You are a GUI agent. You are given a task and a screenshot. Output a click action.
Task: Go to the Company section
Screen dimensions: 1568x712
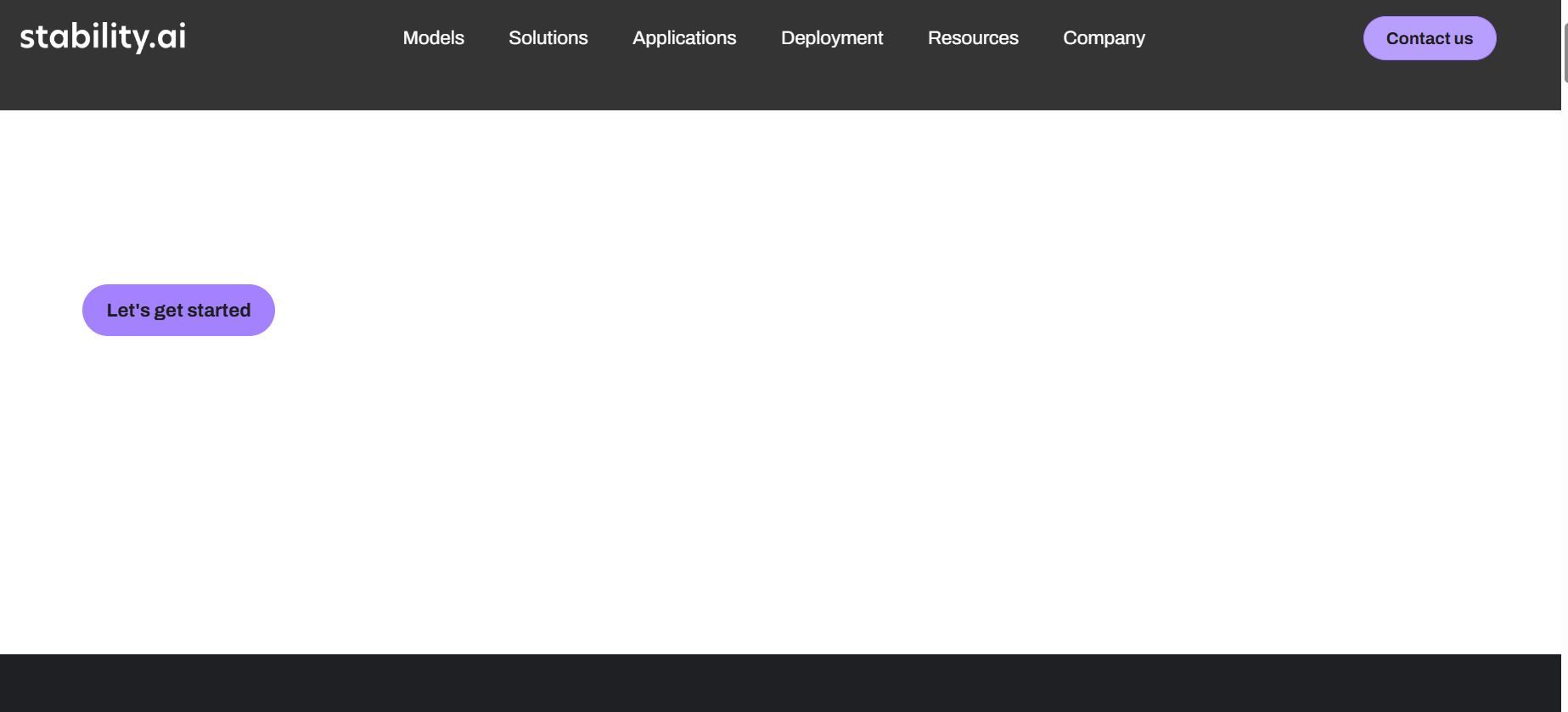click(1104, 38)
